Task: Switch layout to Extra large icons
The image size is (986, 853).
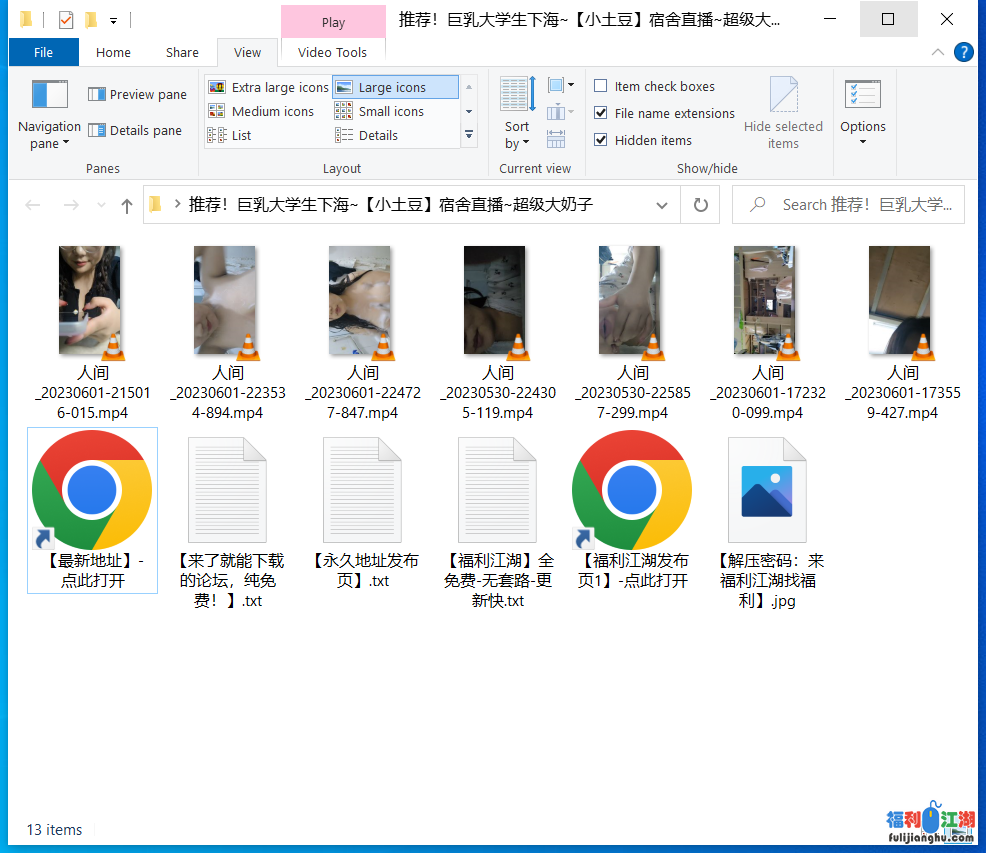Action: 268,87
